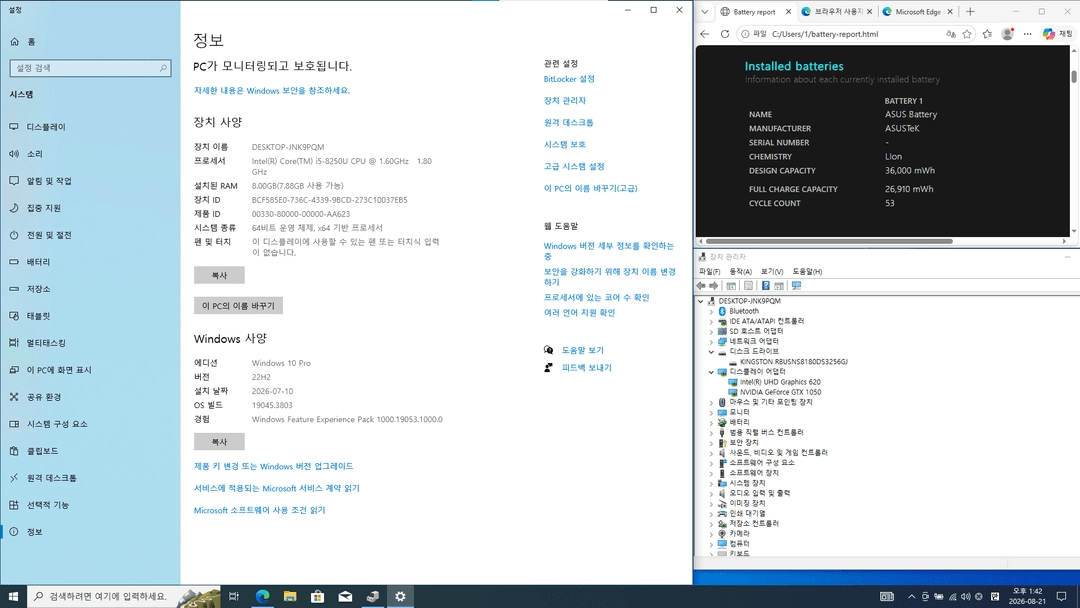Open Mail app from taskbar
Image resolution: width=1080 pixels, height=608 pixels.
click(345, 596)
